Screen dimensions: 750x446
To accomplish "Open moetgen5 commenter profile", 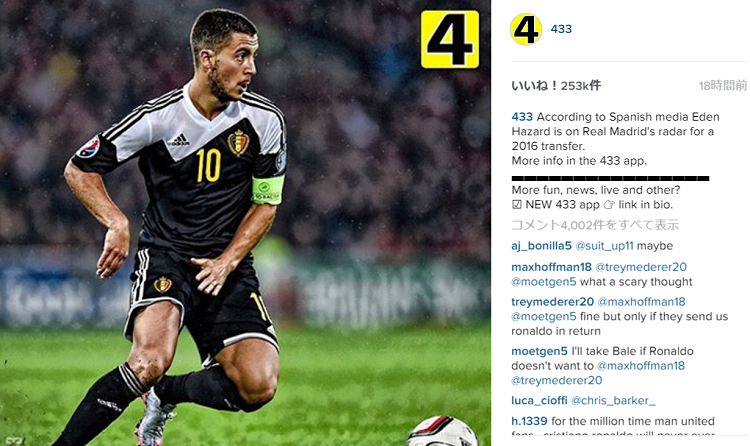I will [540, 351].
